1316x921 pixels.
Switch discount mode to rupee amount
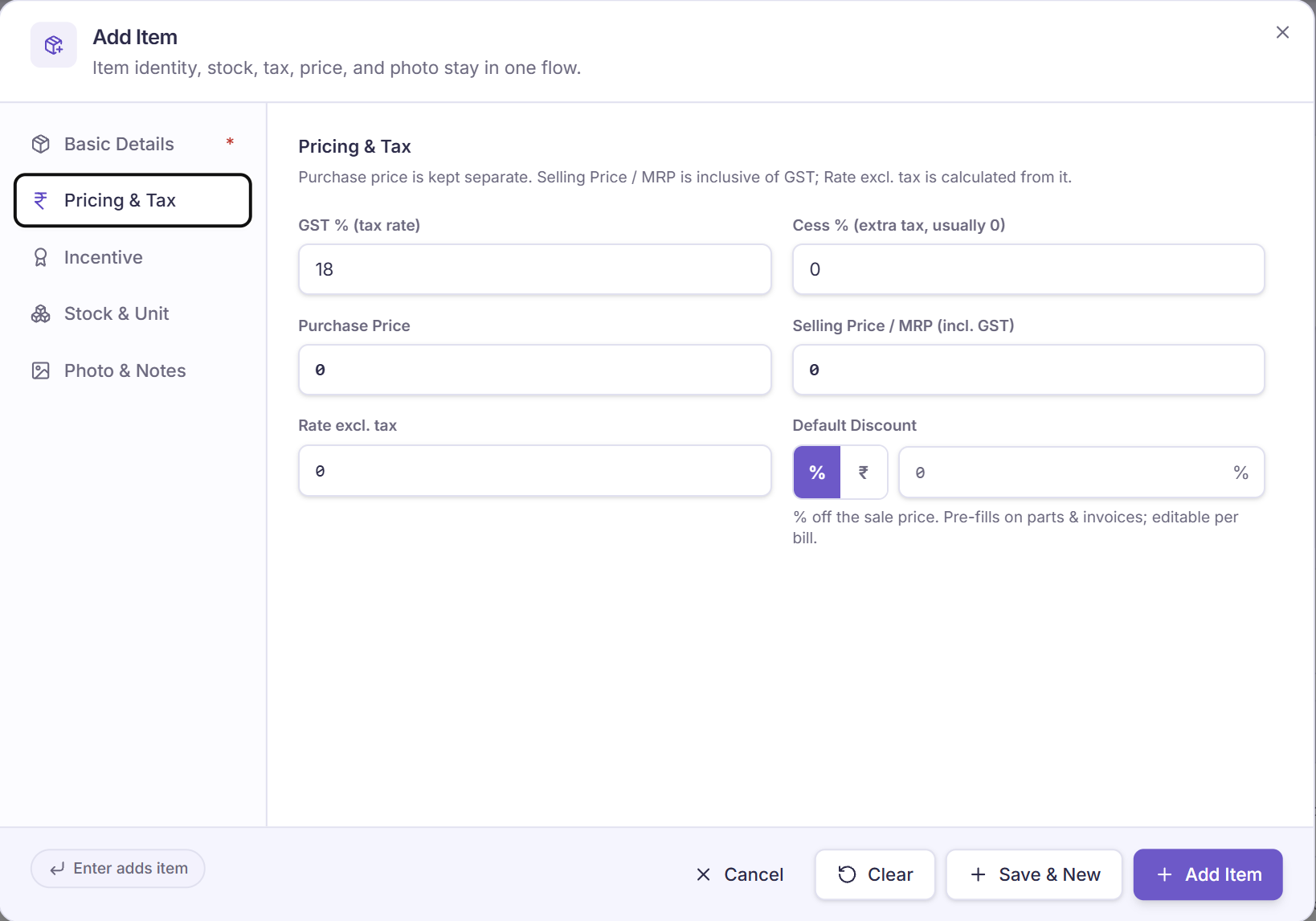point(864,473)
